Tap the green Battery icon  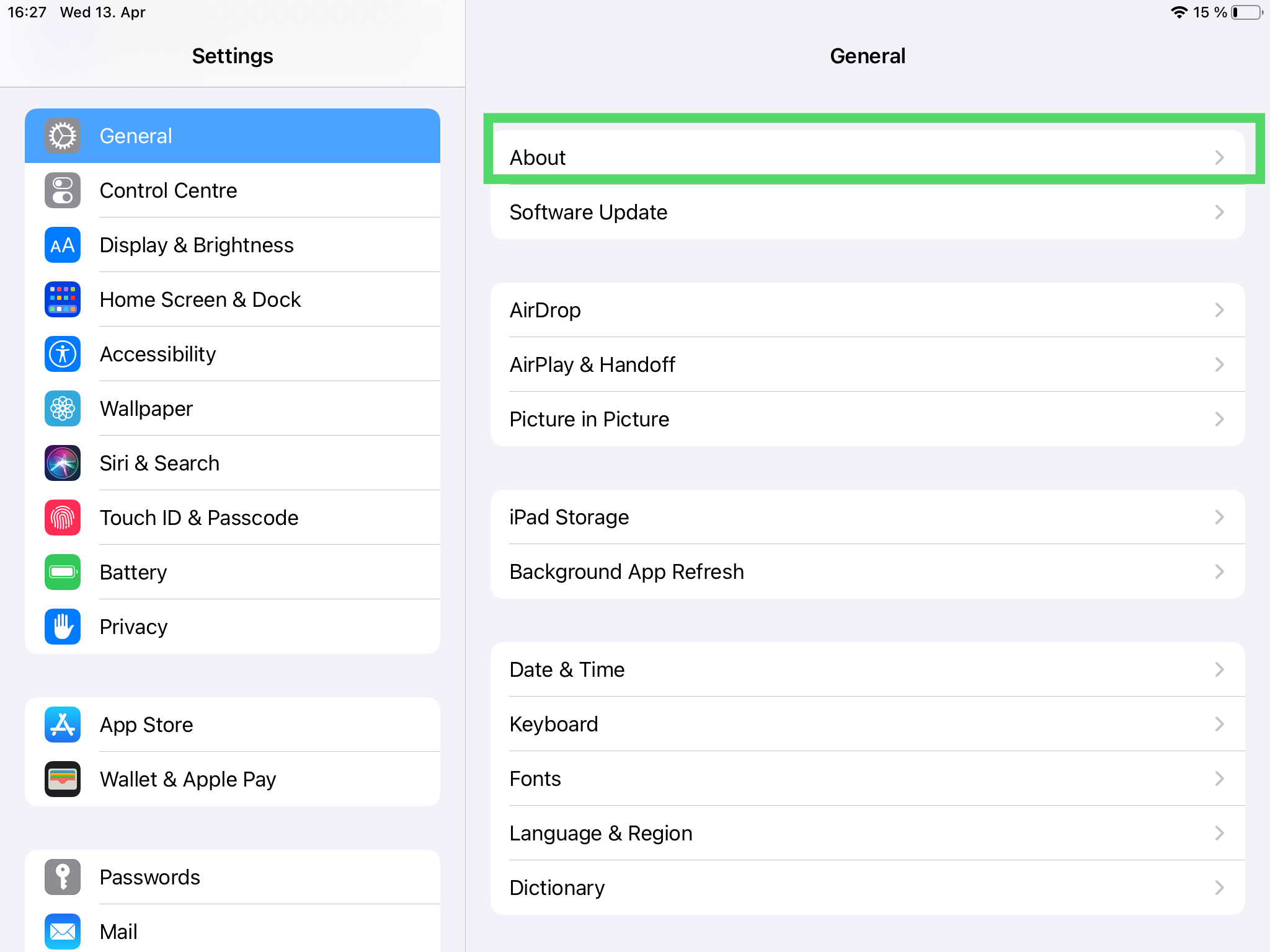click(63, 572)
